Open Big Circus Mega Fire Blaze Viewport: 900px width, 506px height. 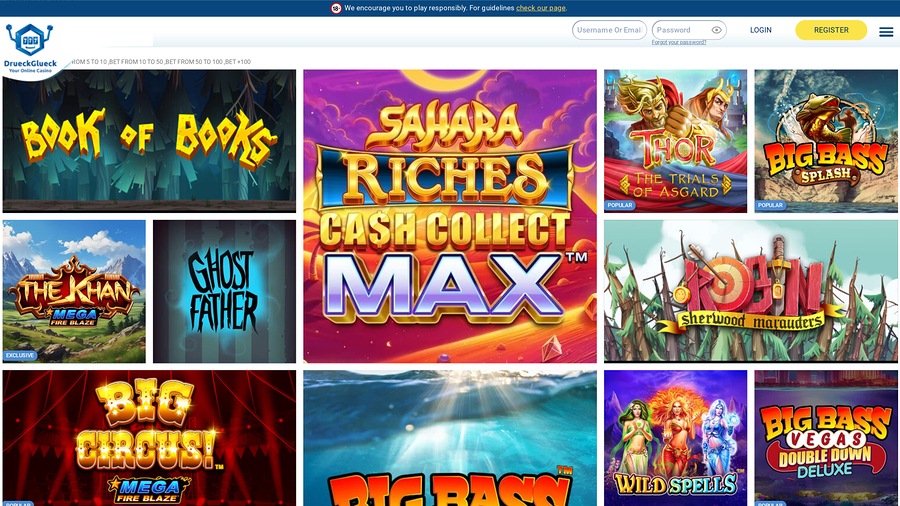coord(149,438)
